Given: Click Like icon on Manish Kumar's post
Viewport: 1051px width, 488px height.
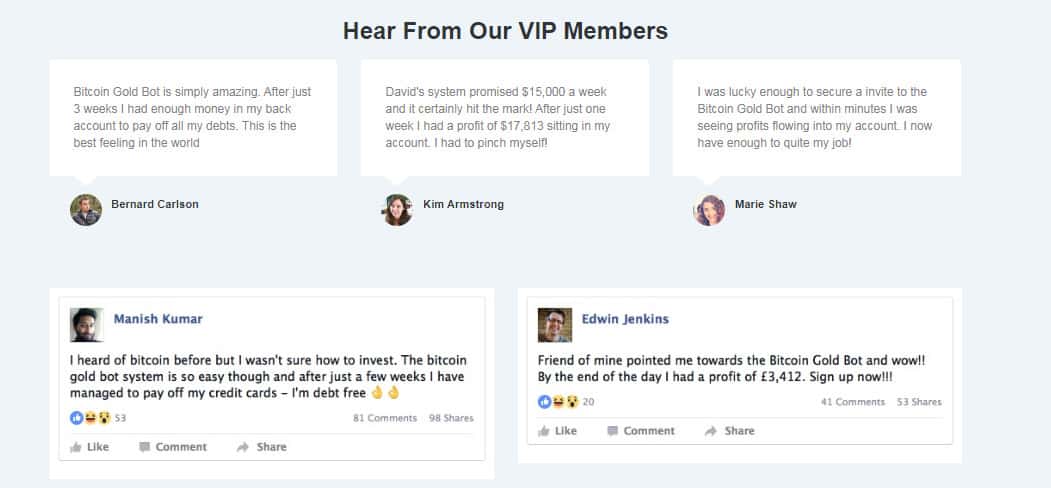Looking at the screenshot, I should click(x=76, y=447).
